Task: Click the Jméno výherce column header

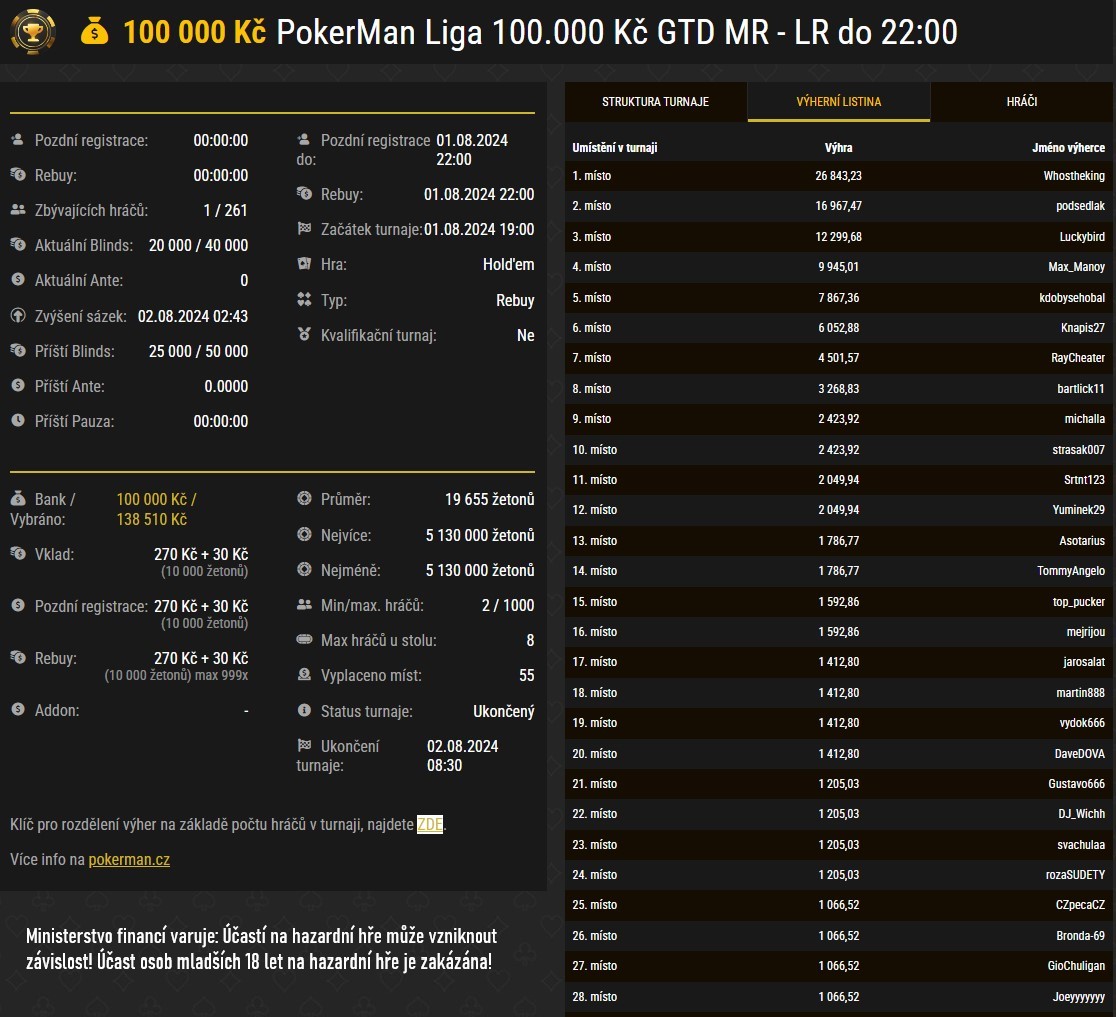Action: point(1068,148)
